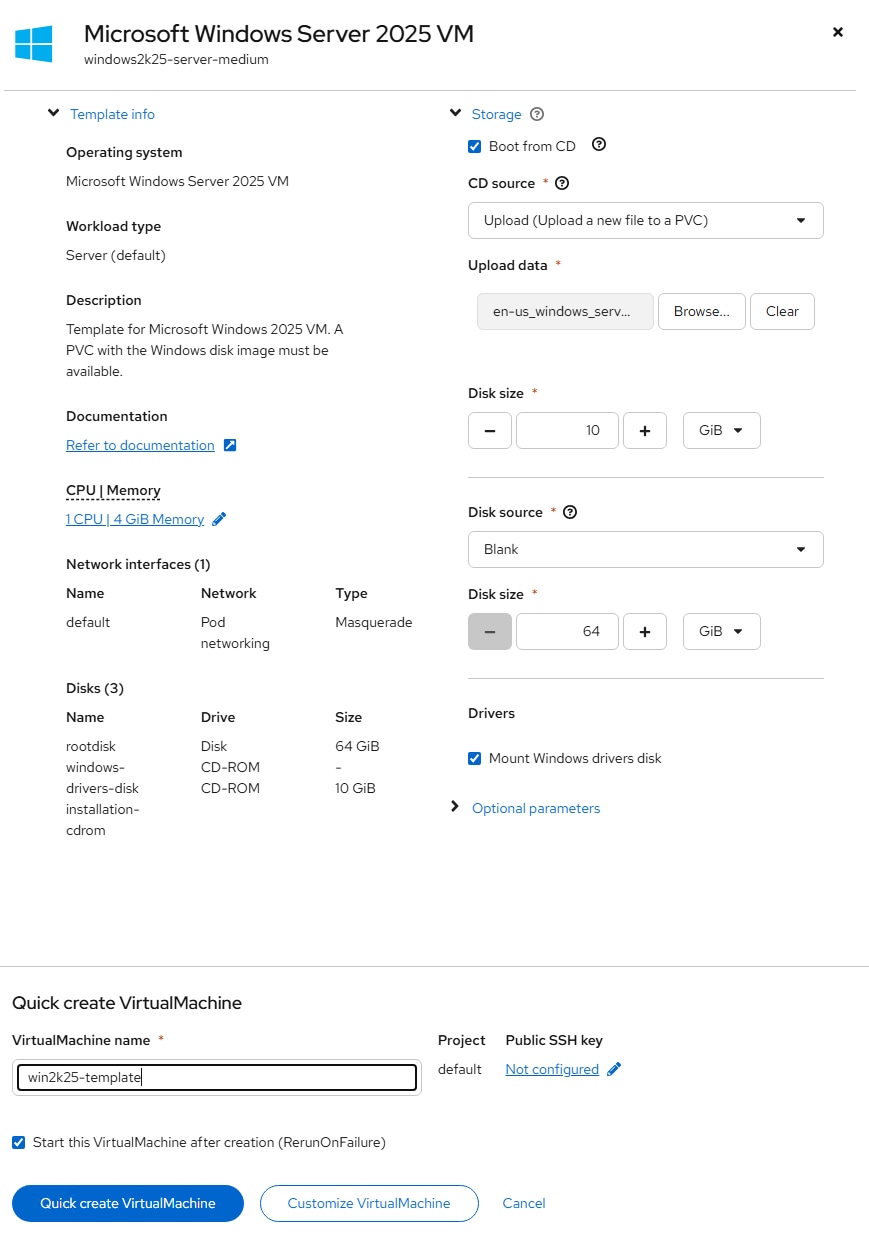Click installation-cdrom disk name
Image resolution: width=869 pixels, height=1241 pixels.
pyautogui.click(x=102, y=820)
